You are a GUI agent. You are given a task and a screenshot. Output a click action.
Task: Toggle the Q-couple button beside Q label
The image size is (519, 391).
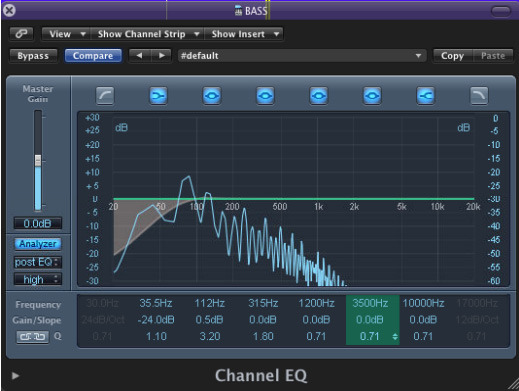[33, 336]
